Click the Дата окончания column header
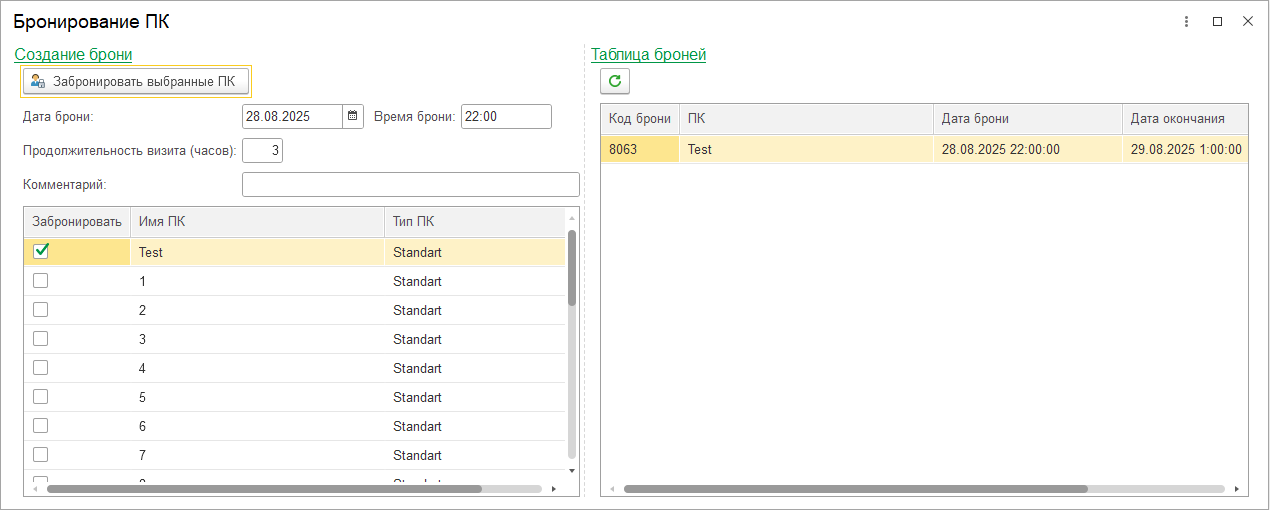This screenshot has height=510, width=1270. click(x=1185, y=118)
